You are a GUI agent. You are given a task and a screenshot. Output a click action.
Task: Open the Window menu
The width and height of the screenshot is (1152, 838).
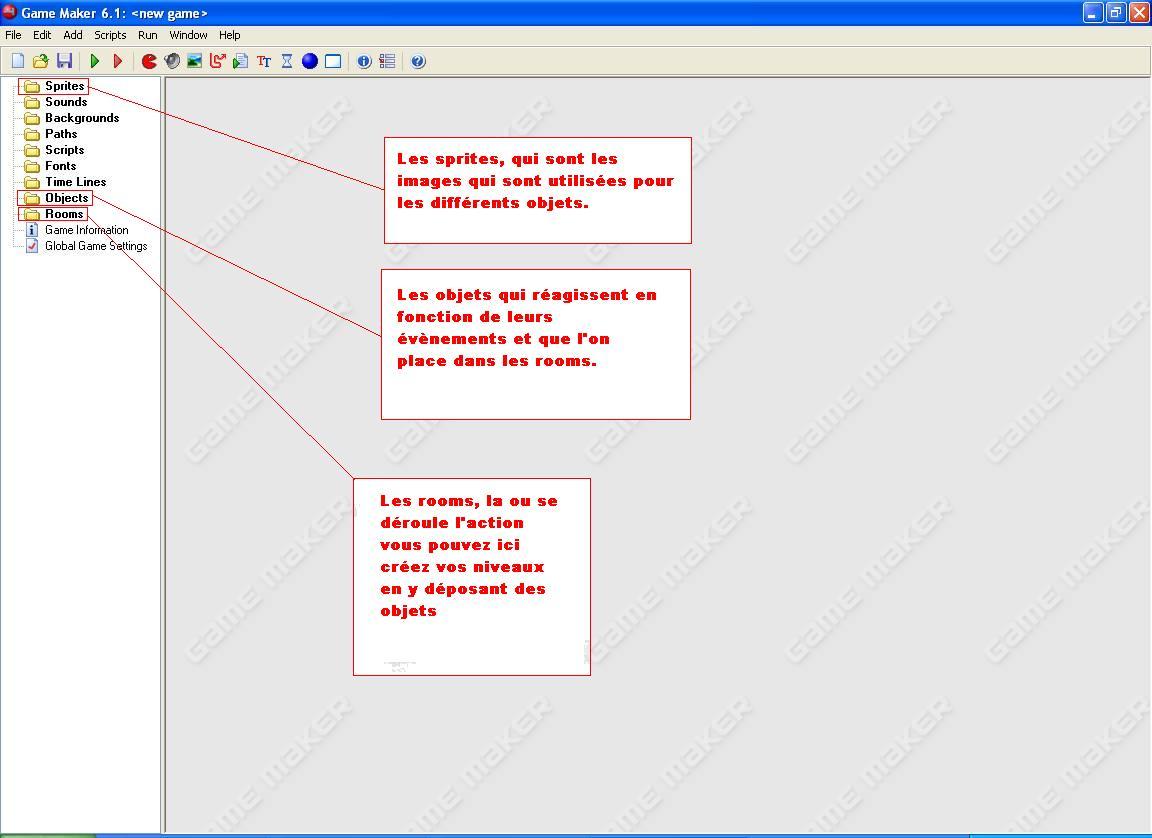click(188, 35)
